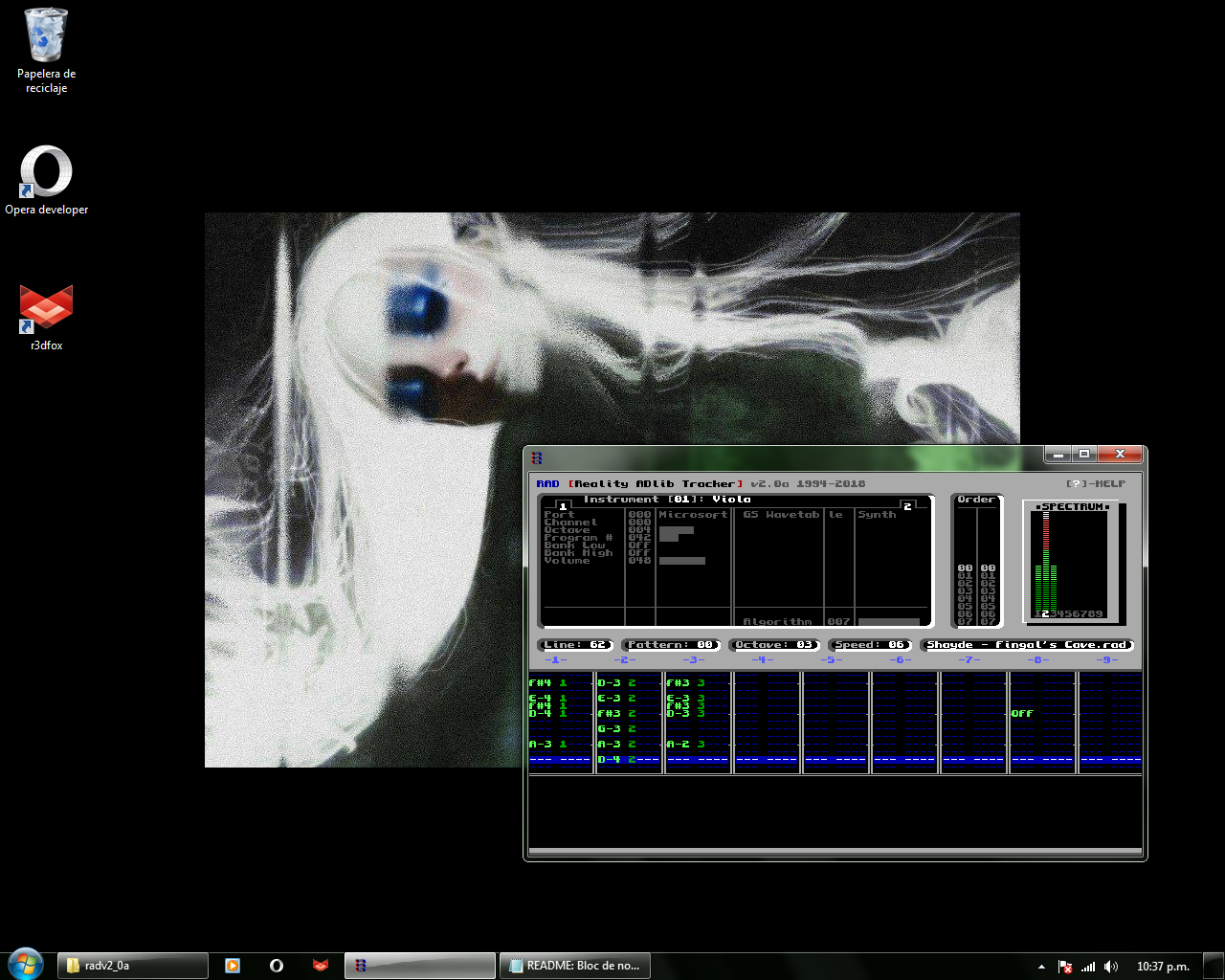Image resolution: width=1225 pixels, height=980 pixels.
Task: Select the Reality ADlib Tracker taskbar button
Action: point(421,966)
